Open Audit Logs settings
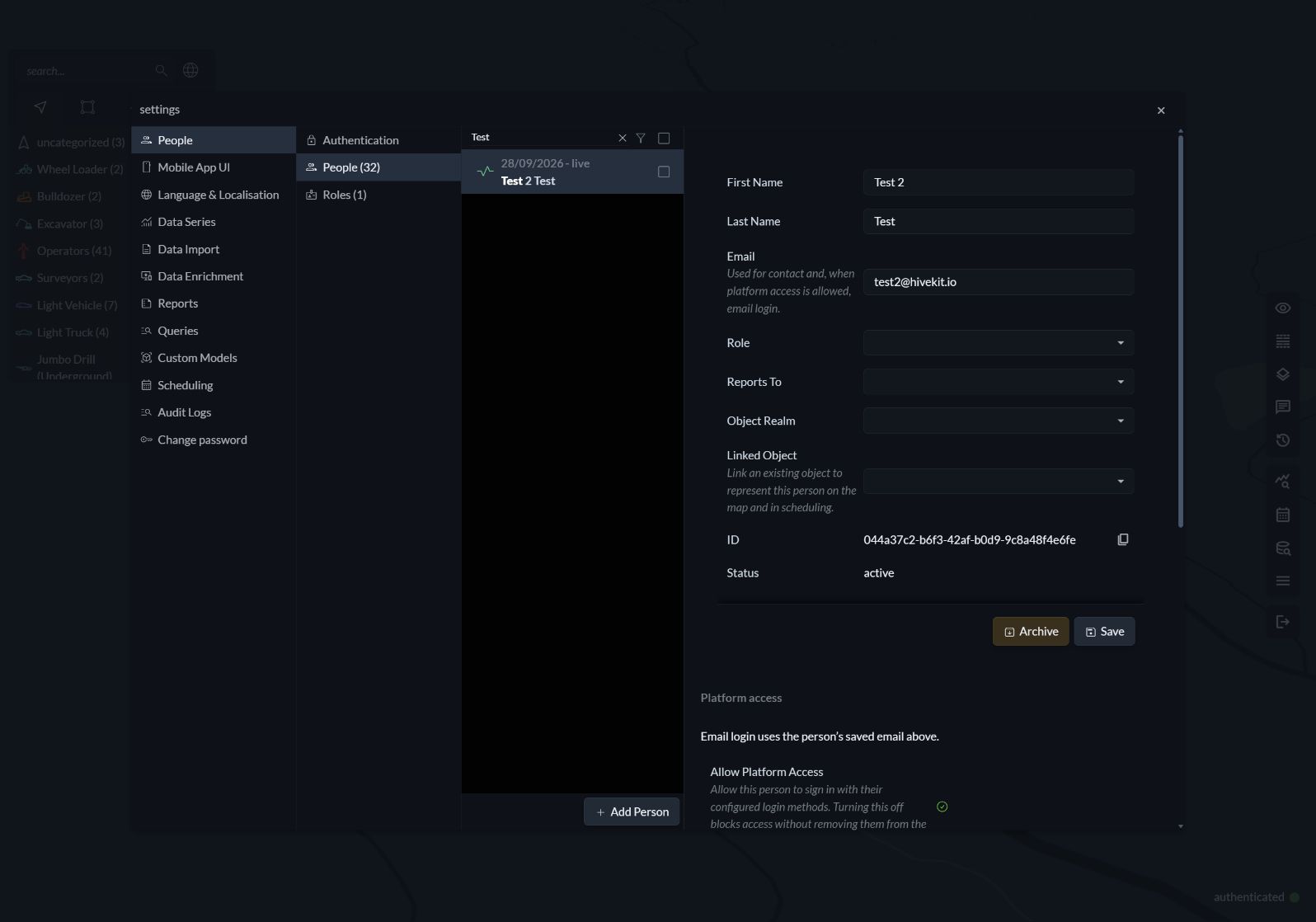The image size is (1316, 922). 214,412
